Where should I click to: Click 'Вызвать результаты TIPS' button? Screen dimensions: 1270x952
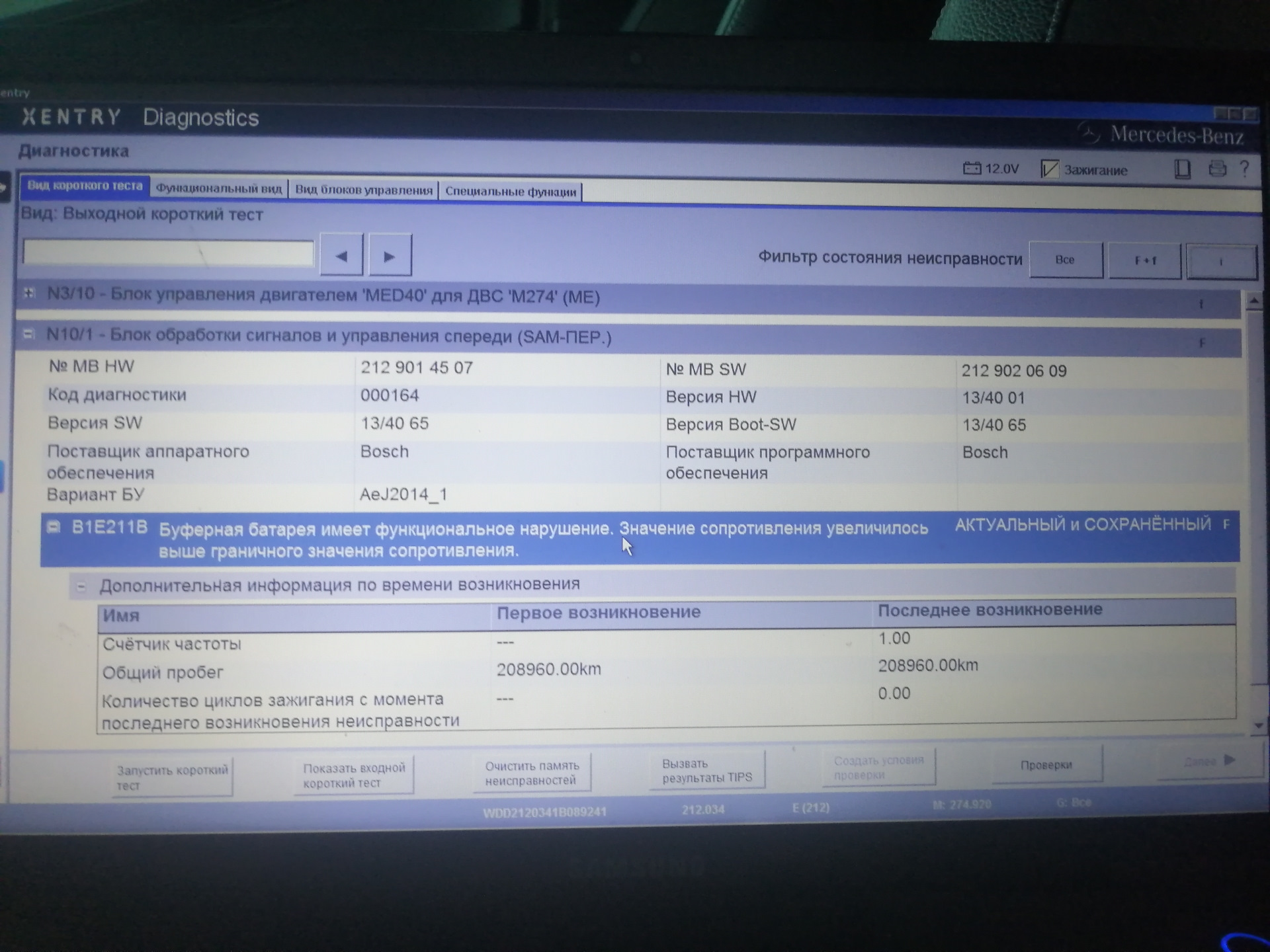pyautogui.click(x=707, y=770)
